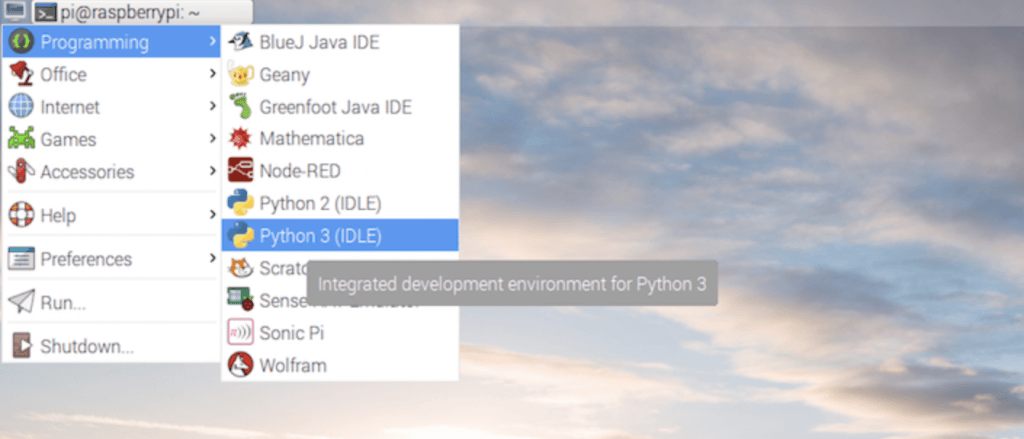Click the Internet globe icon
Screen dimensions: 1024x439
[x=21, y=106]
